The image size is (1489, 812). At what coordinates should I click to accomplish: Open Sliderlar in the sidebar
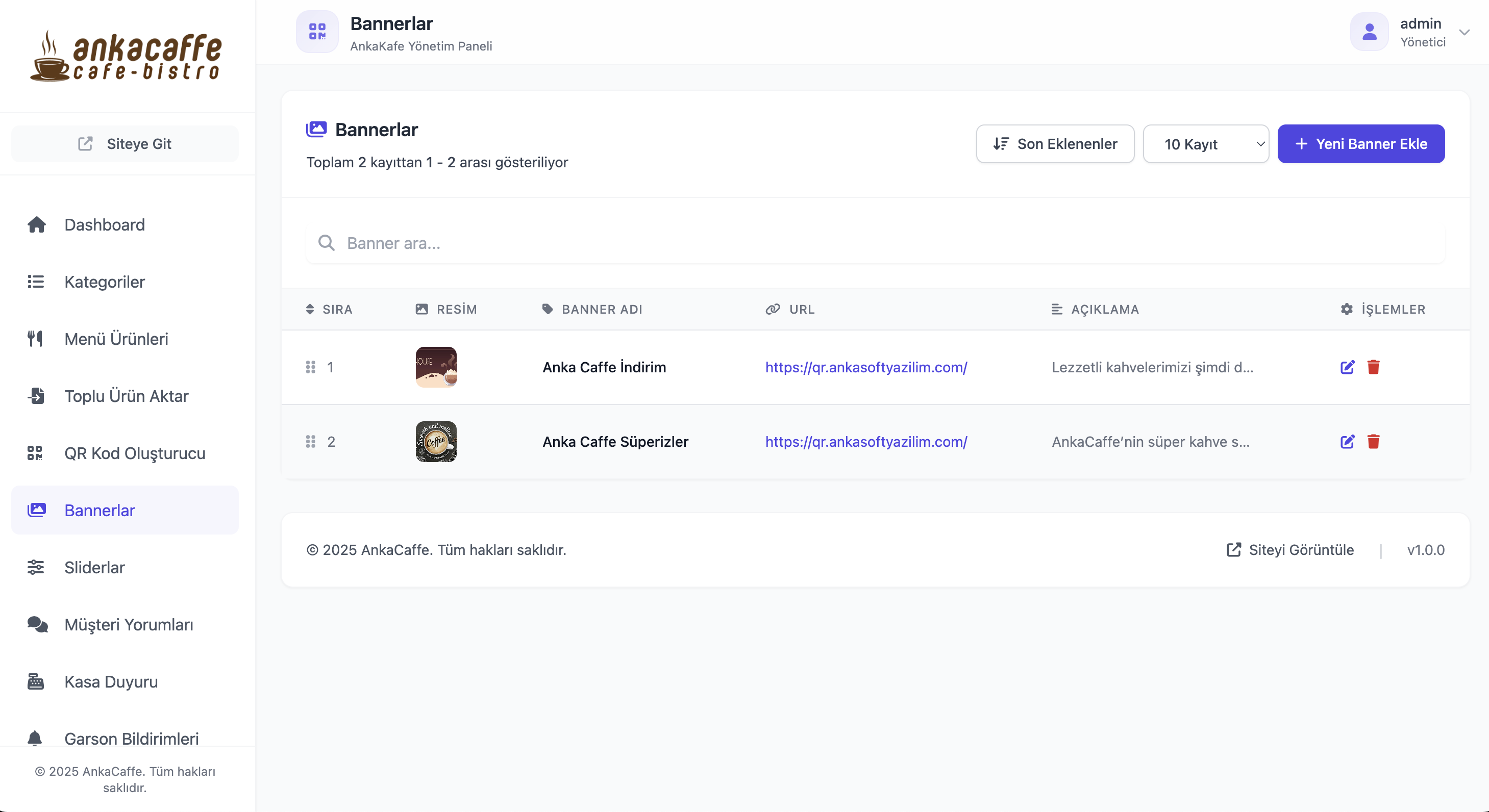click(125, 568)
